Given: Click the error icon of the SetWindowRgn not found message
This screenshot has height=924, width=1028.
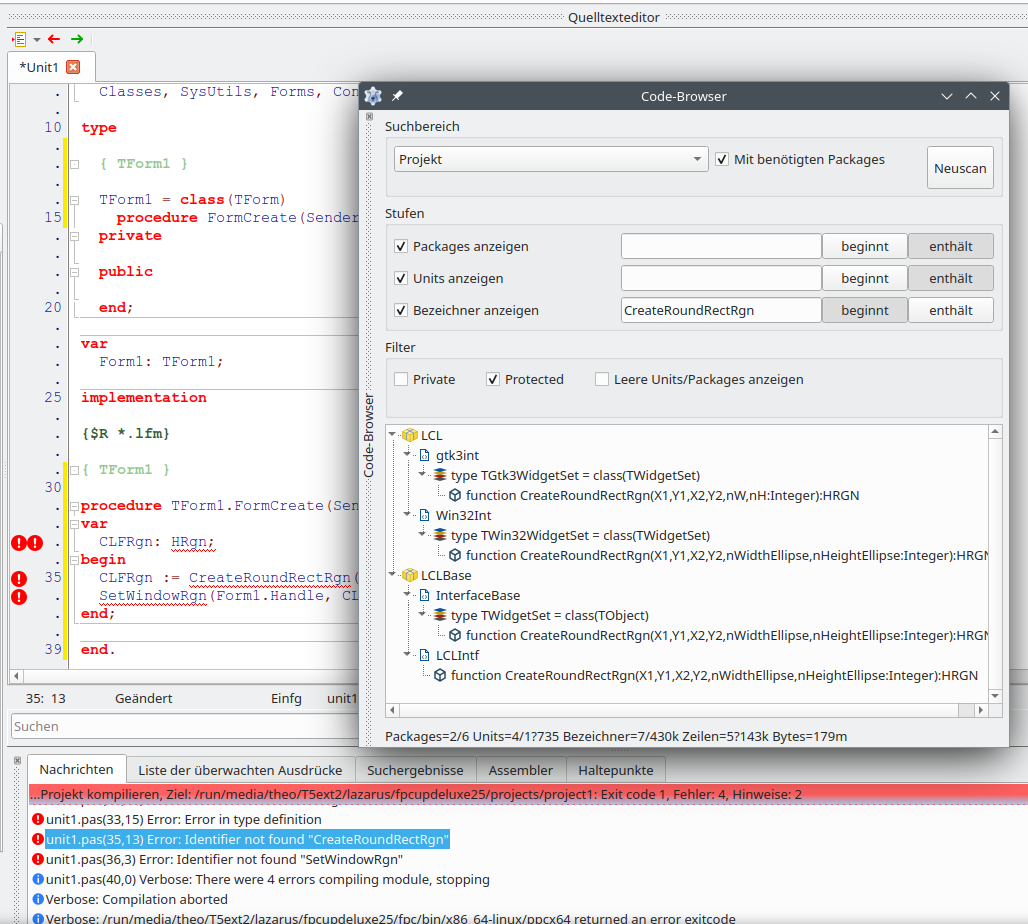Looking at the screenshot, I should point(38,859).
